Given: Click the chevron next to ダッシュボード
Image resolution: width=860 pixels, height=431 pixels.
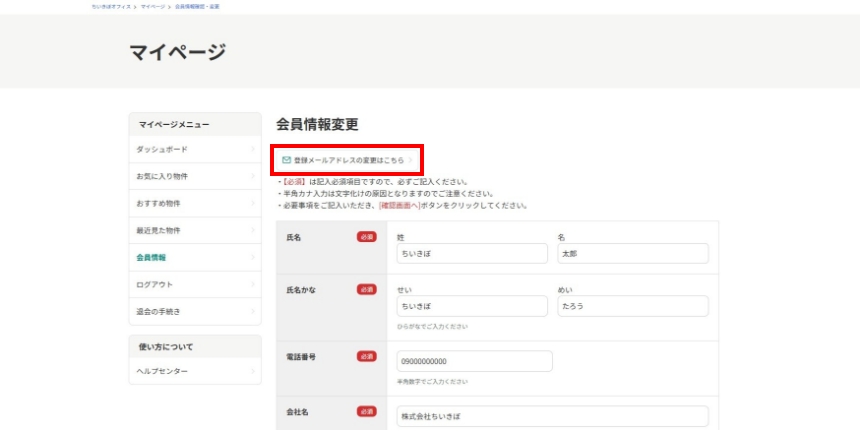Looking at the screenshot, I should pos(252,150).
